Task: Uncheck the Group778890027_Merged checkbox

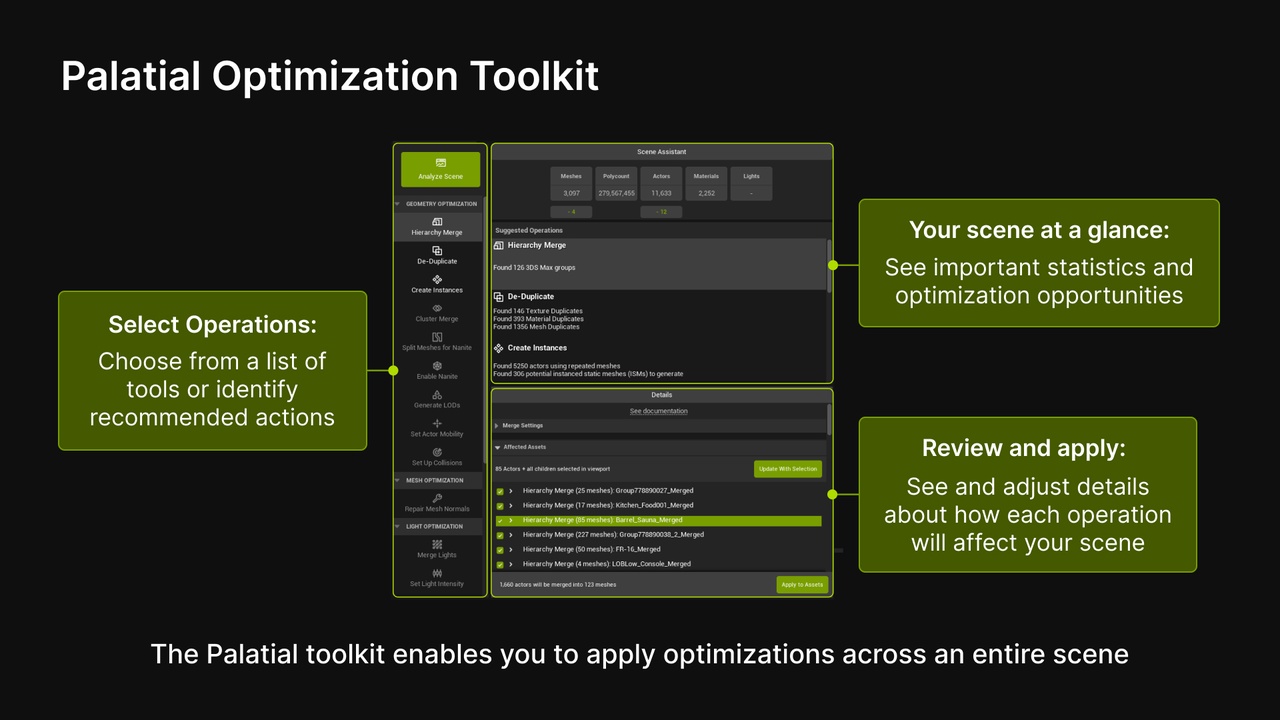Action: click(500, 491)
